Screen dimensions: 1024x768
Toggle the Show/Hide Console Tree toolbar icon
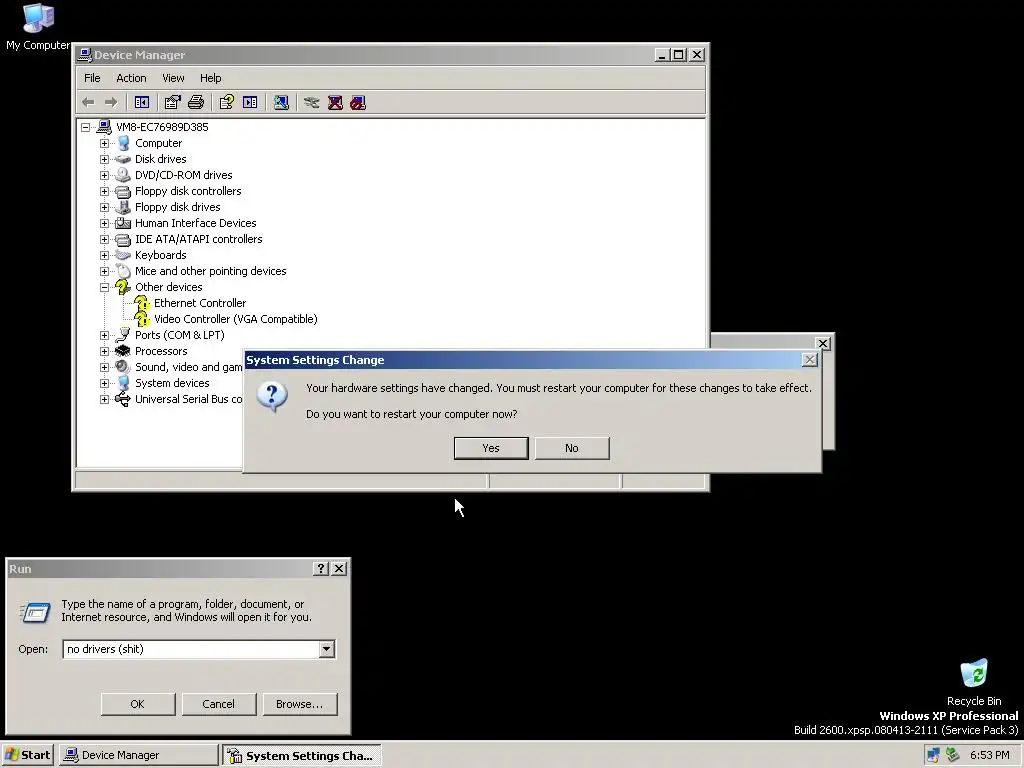142,103
